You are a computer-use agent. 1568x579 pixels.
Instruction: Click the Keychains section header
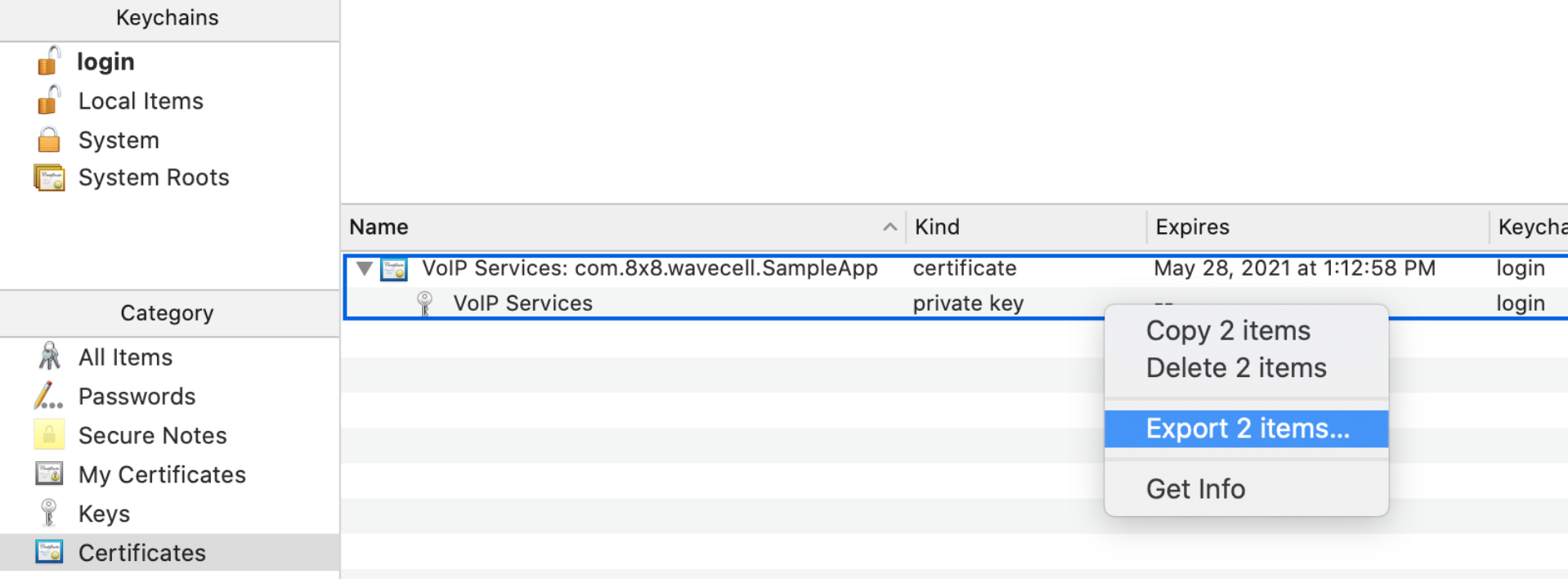click(x=168, y=18)
